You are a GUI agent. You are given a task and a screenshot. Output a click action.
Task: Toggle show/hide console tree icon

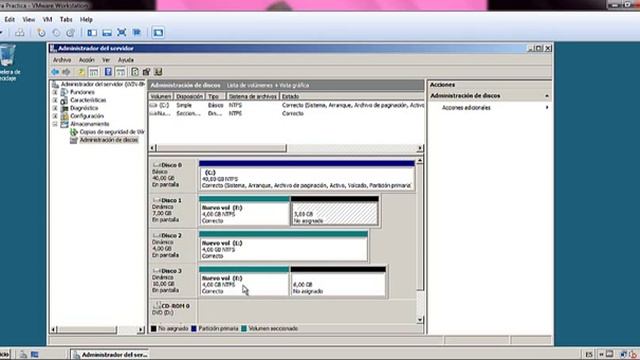pyautogui.click(x=93, y=72)
